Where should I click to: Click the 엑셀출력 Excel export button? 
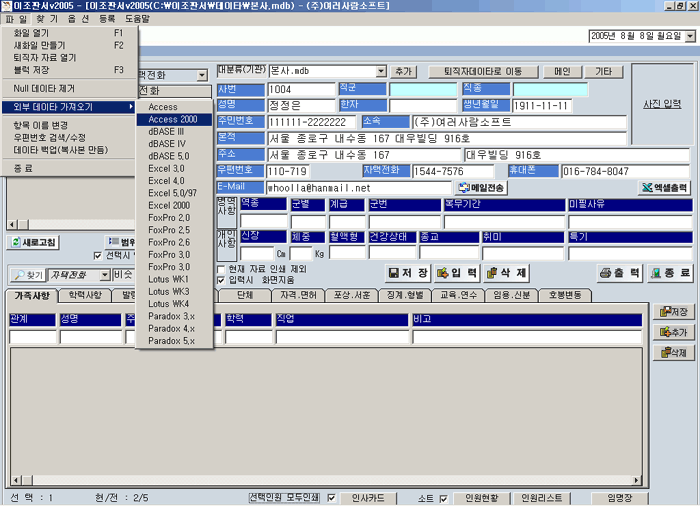click(665, 187)
